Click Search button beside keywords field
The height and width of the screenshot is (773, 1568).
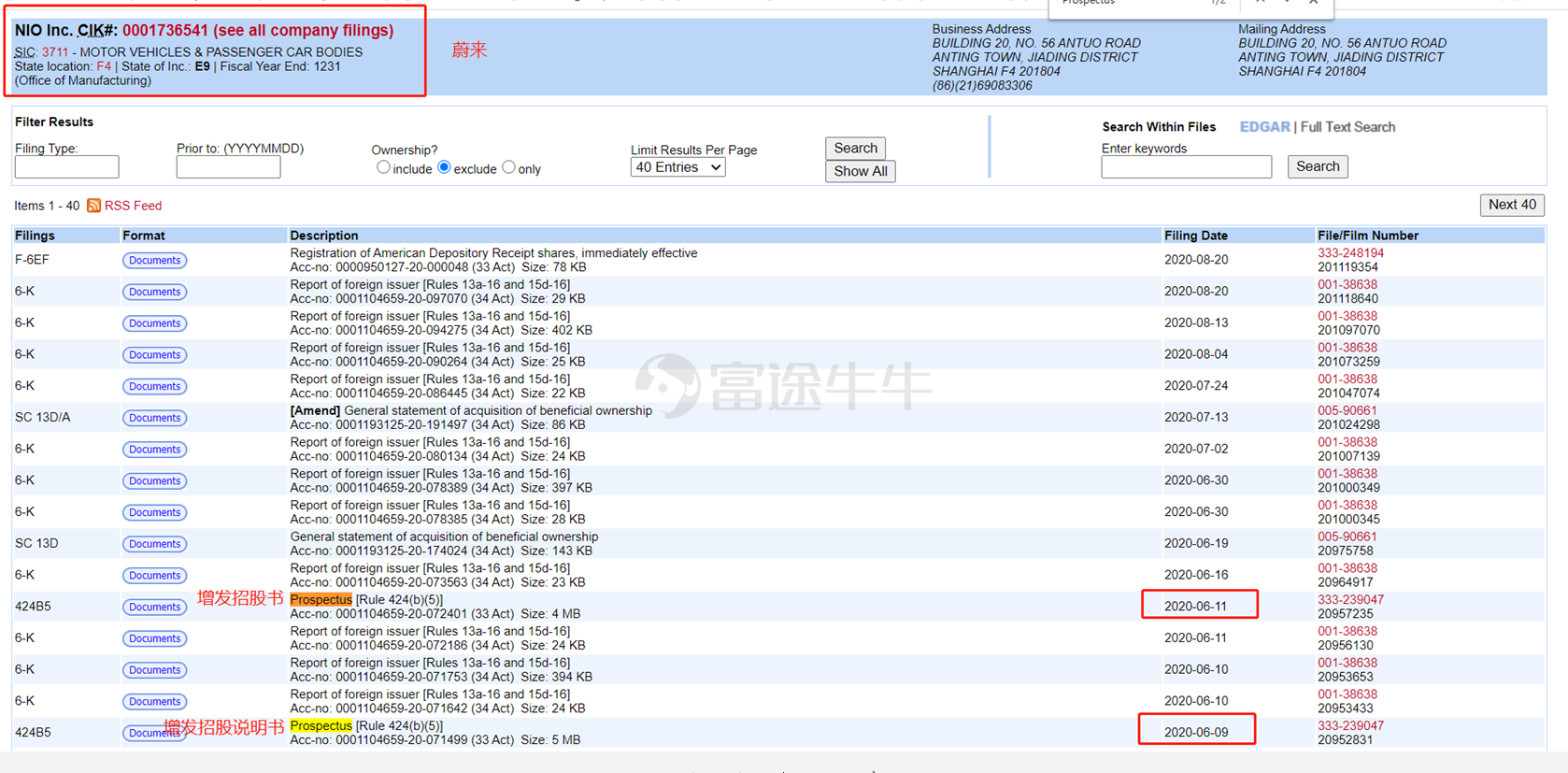click(x=1317, y=166)
